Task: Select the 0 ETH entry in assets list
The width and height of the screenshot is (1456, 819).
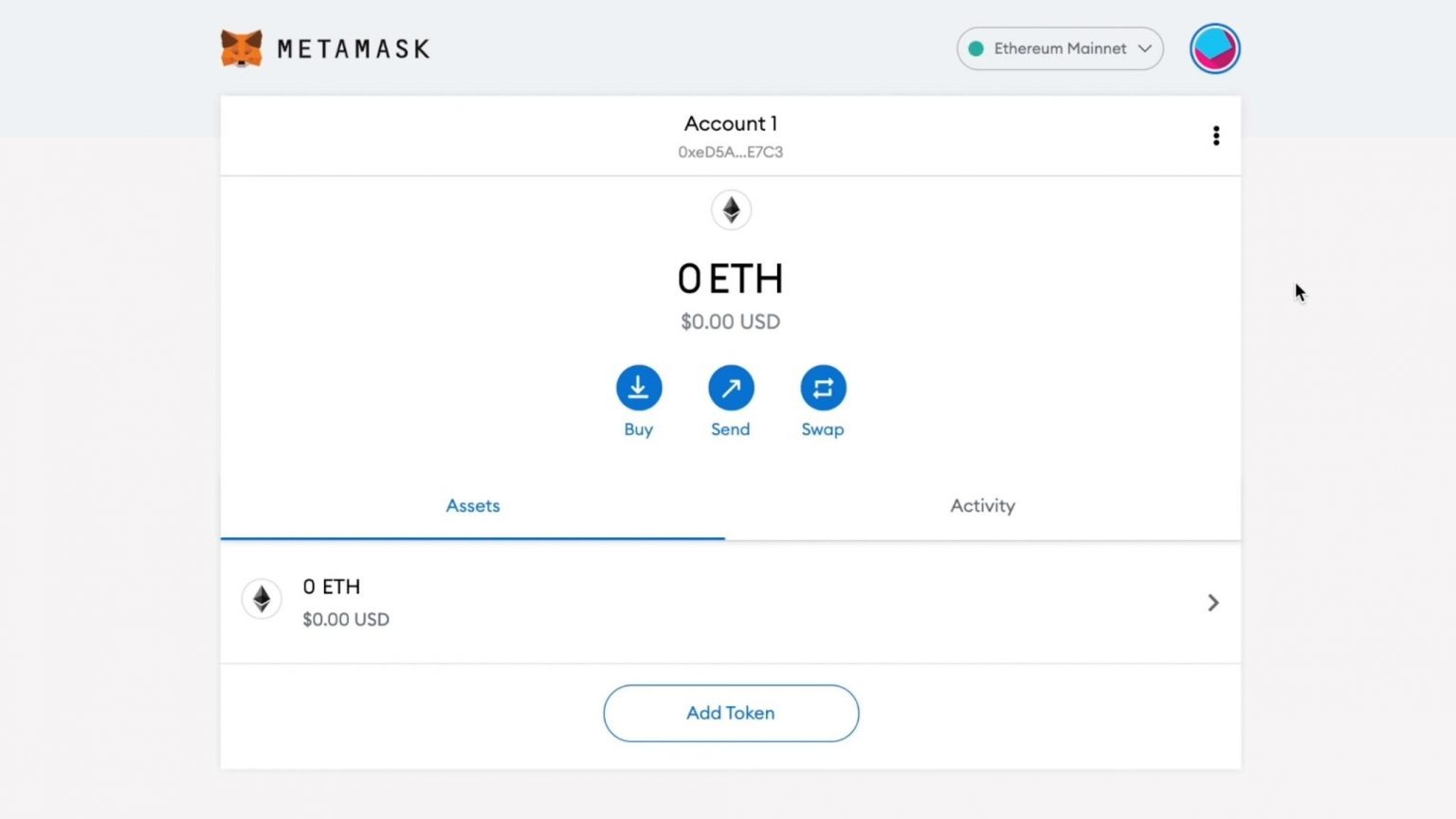Action: (x=332, y=587)
